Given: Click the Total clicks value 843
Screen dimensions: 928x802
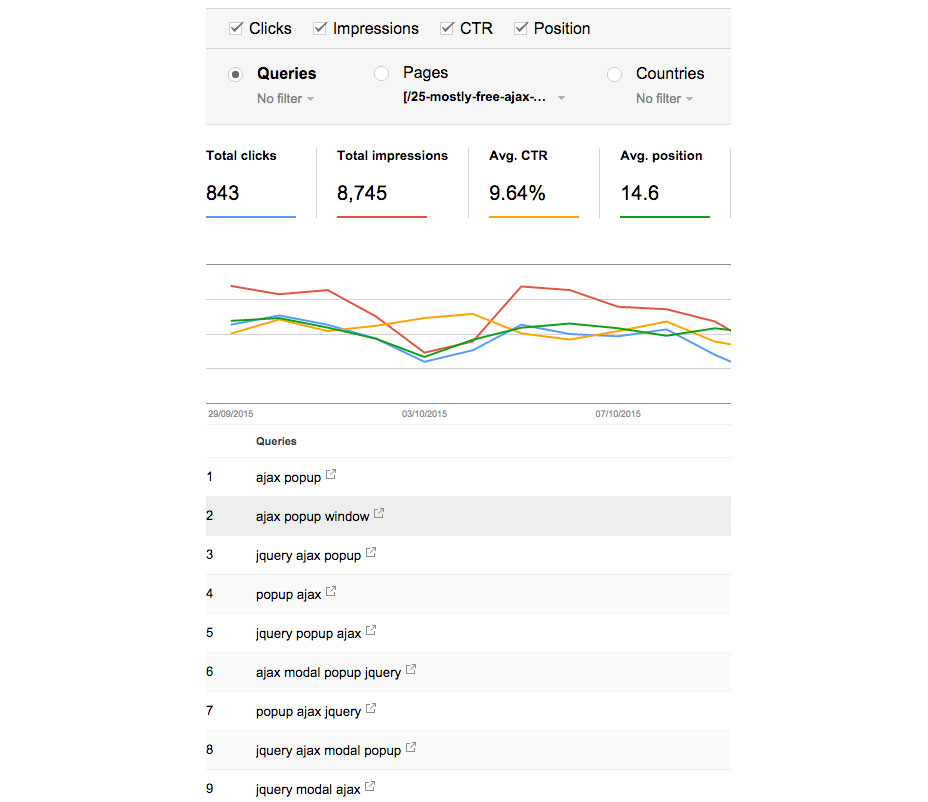Looking at the screenshot, I should pyautogui.click(x=223, y=193).
